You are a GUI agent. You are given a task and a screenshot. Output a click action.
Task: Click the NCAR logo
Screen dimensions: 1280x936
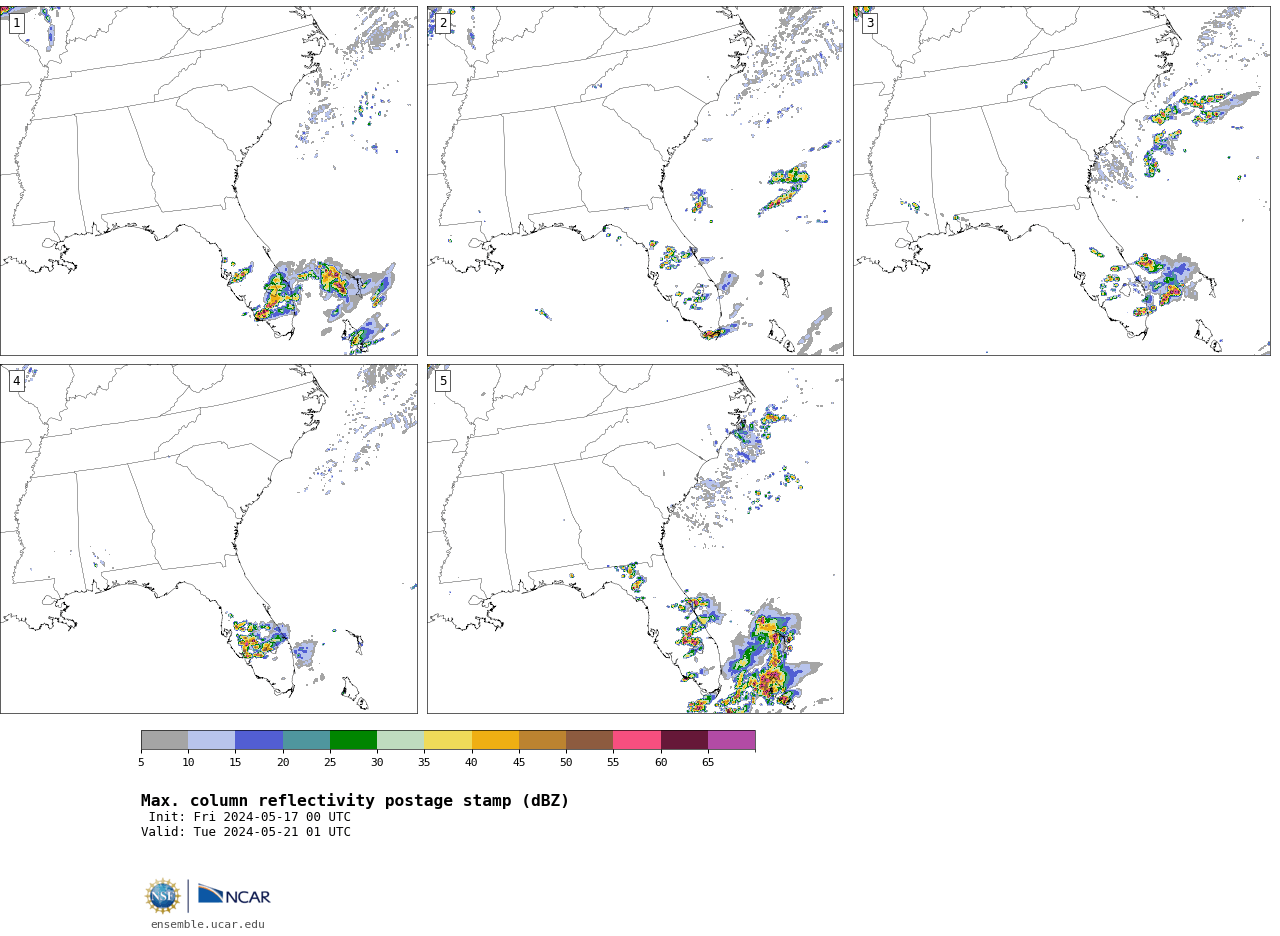(234, 896)
